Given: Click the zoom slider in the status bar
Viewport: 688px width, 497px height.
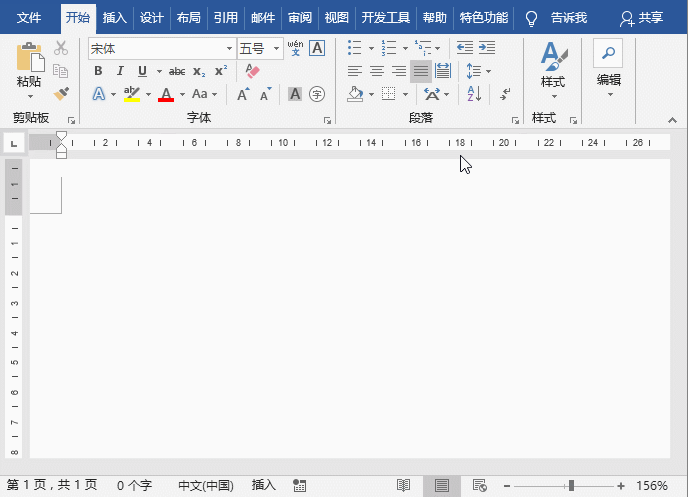Looking at the screenshot, I should [x=570, y=485].
